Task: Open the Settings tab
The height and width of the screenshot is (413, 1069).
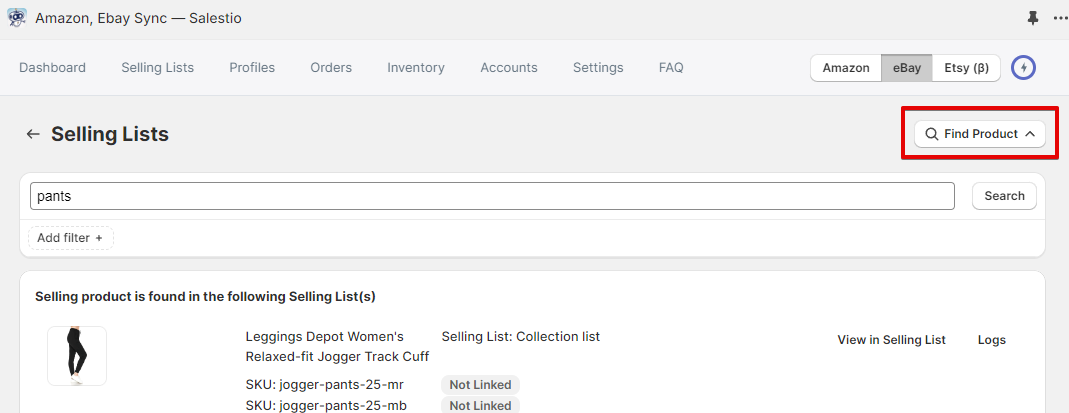Action: pos(598,67)
